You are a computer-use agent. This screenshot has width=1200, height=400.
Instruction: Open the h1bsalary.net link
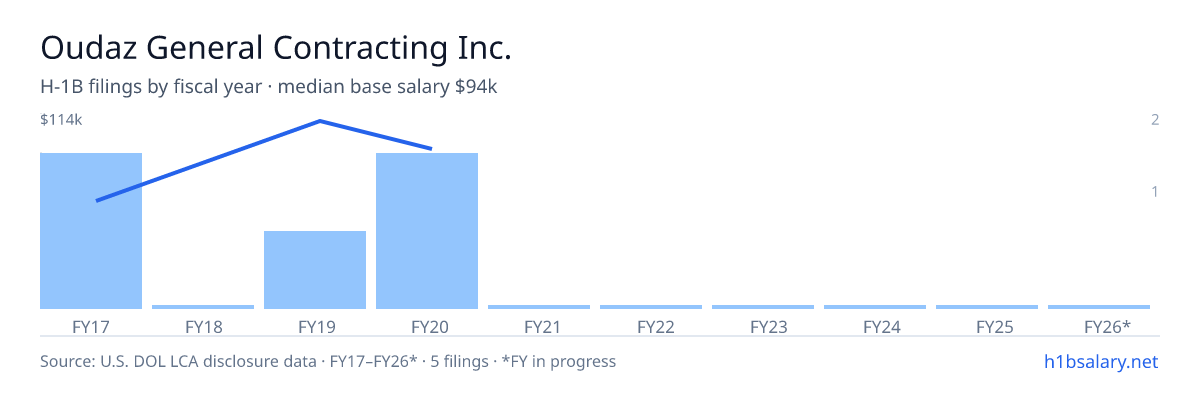pos(1100,361)
